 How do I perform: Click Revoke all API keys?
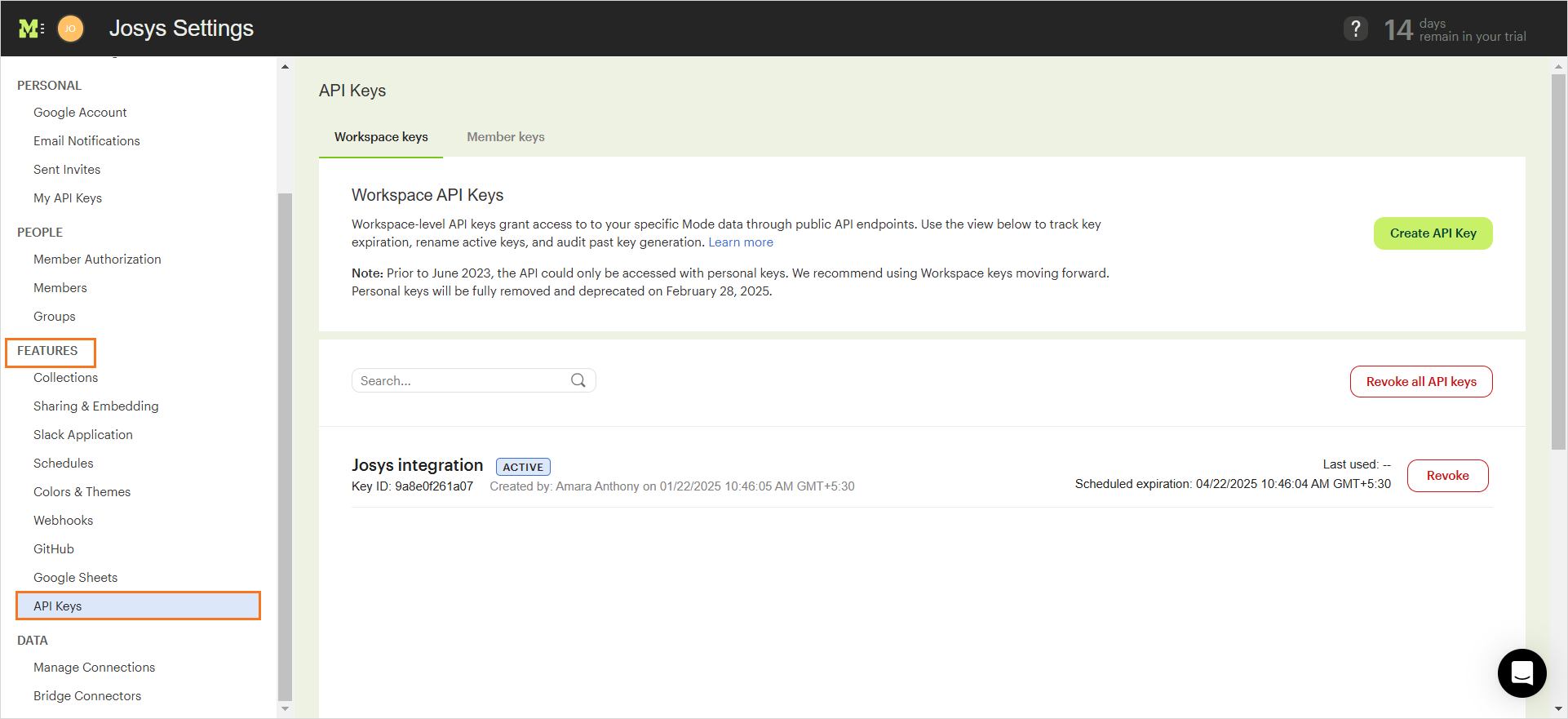pyautogui.click(x=1421, y=382)
